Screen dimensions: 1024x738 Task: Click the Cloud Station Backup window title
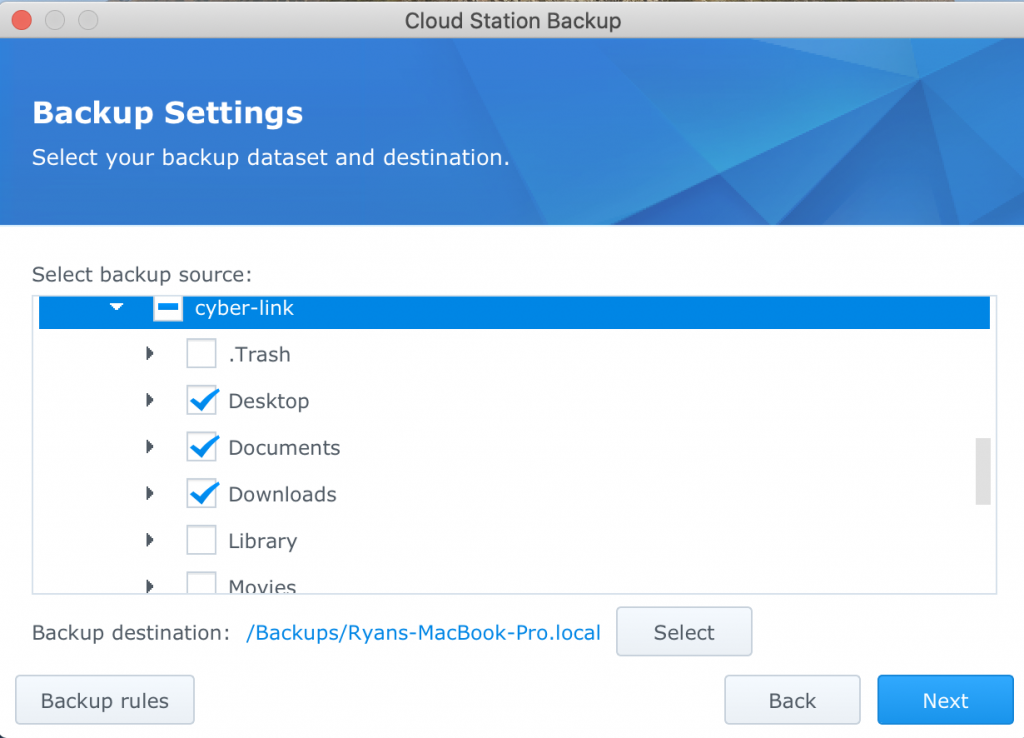click(513, 21)
